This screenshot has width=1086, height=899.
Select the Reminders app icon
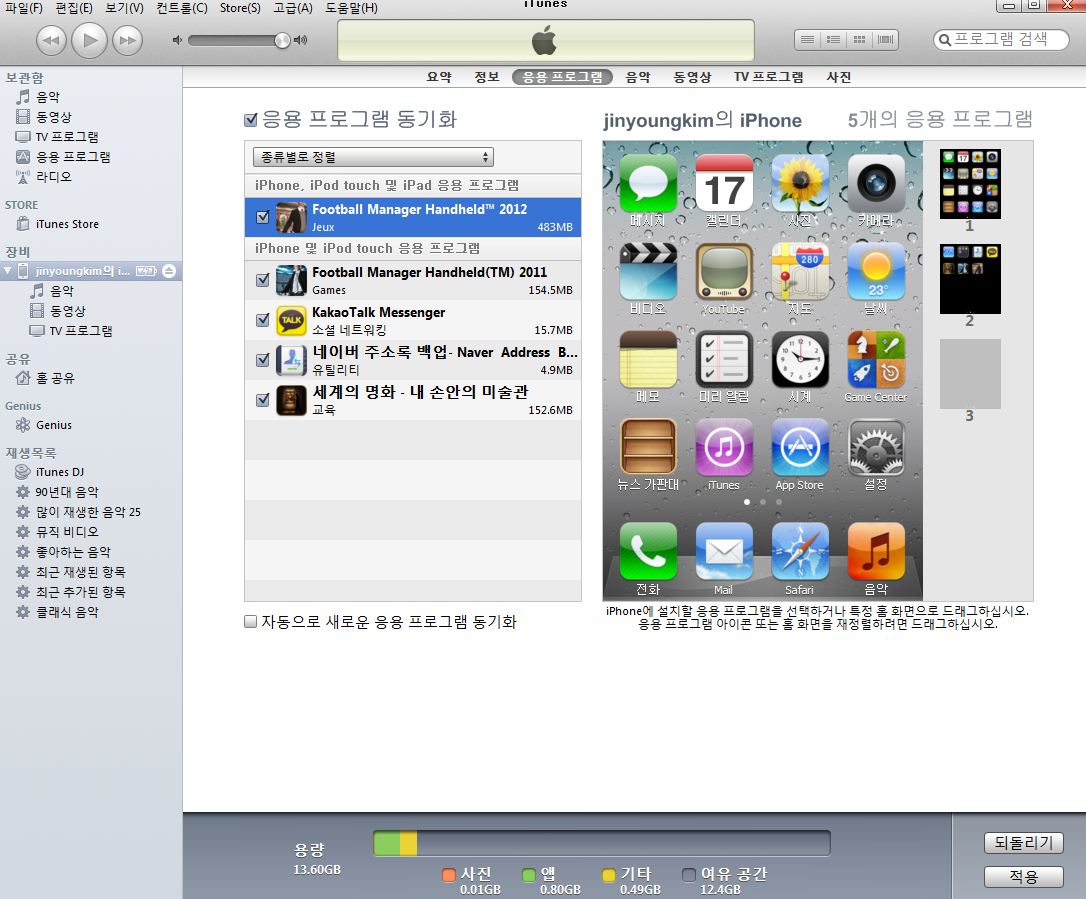coord(724,359)
